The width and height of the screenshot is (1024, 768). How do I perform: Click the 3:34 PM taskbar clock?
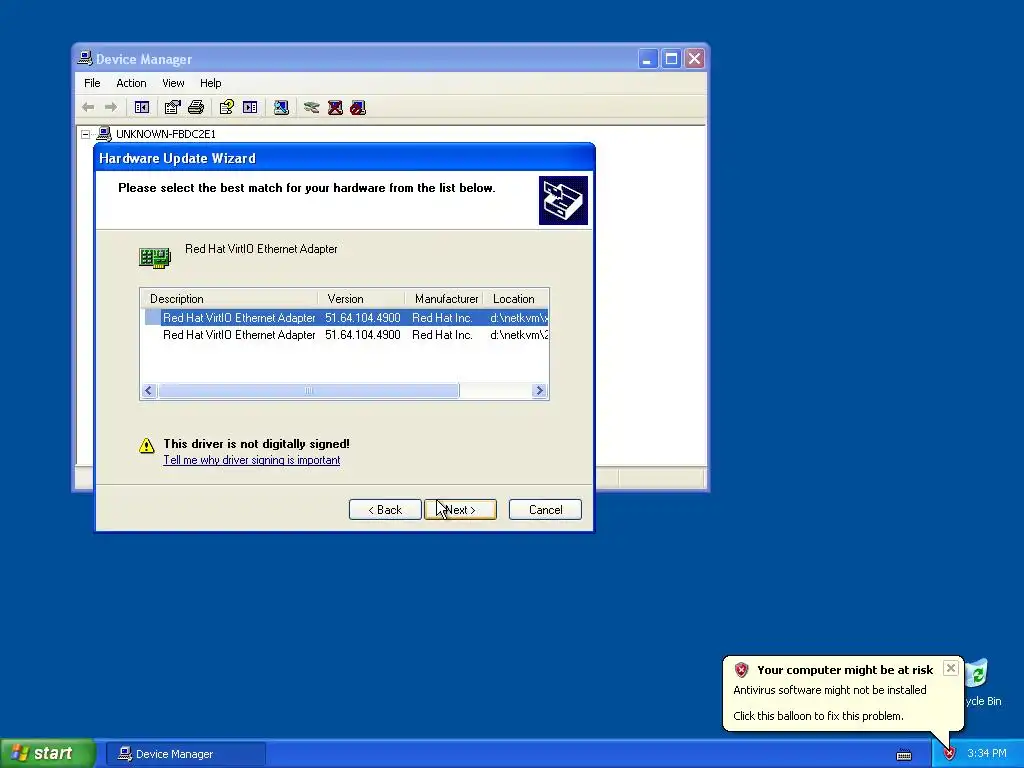(987, 754)
